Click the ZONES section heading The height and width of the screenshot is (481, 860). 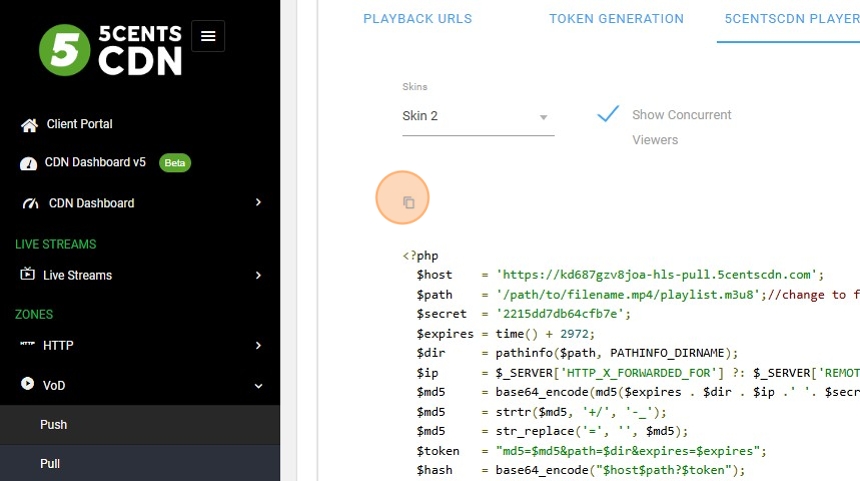[34, 315]
